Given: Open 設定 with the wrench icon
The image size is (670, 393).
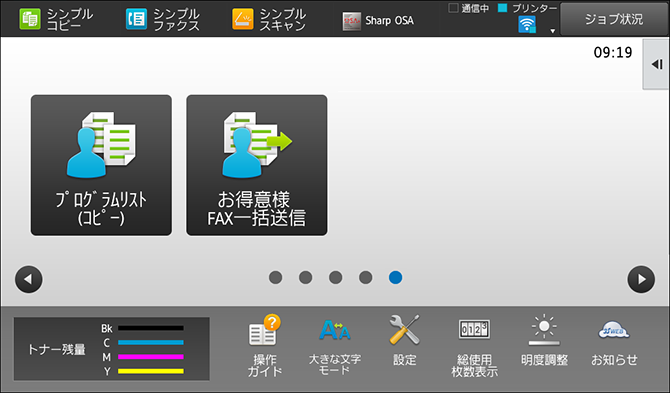Looking at the screenshot, I should (405, 341).
